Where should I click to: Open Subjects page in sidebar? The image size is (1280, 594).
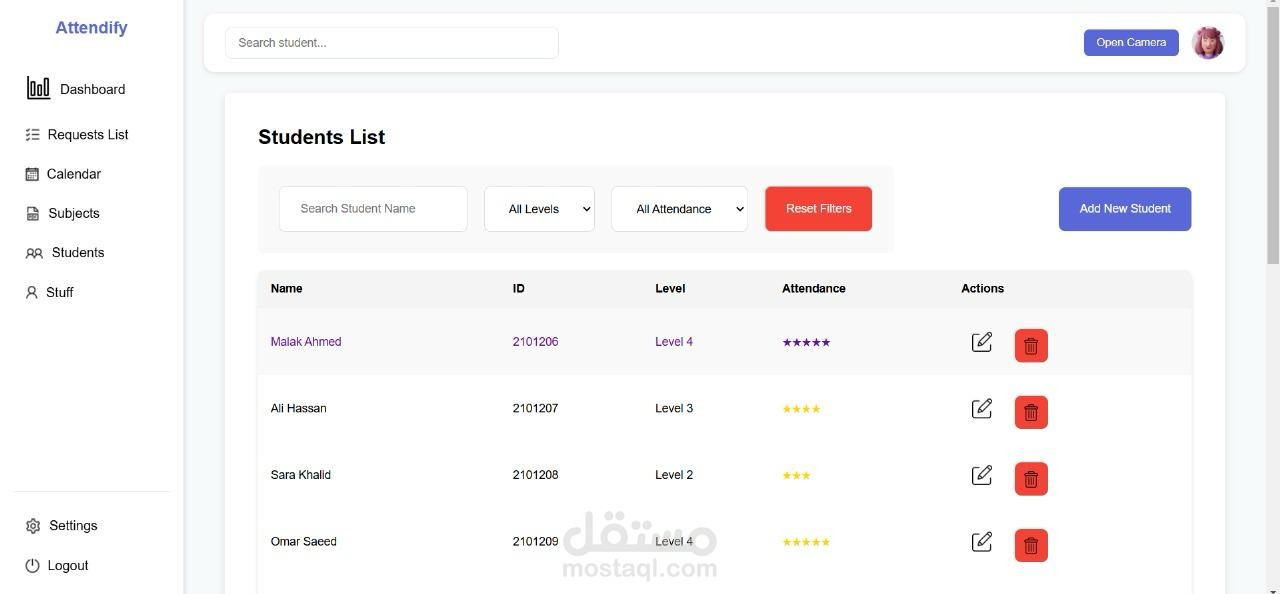click(x=74, y=213)
